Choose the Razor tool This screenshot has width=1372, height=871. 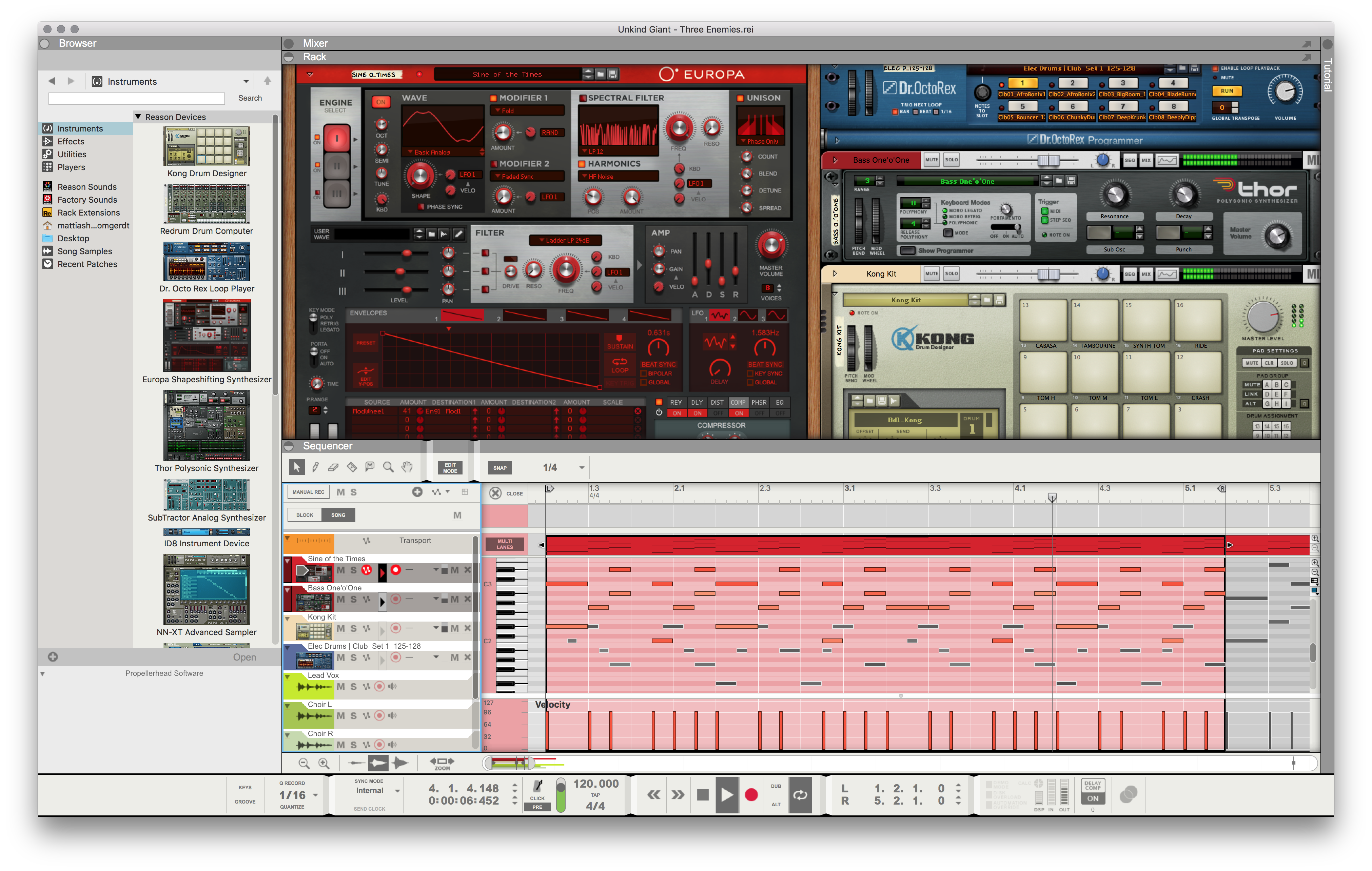click(352, 467)
